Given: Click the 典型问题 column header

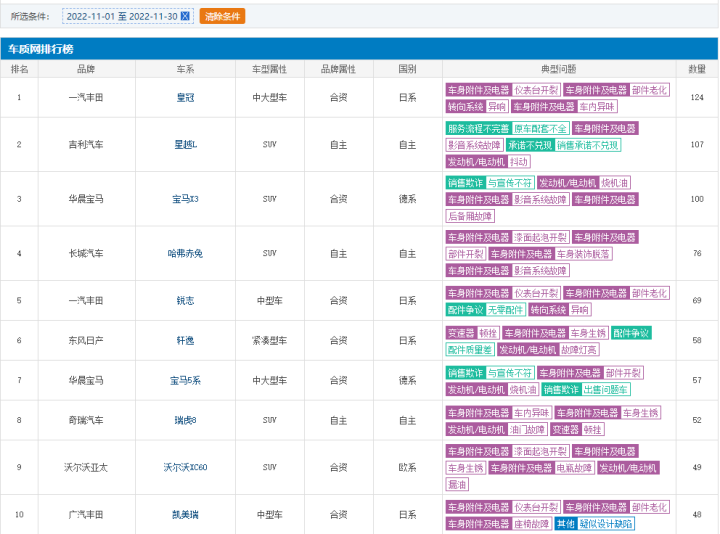Looking at the screenshot, I should (x=559, y=69).
